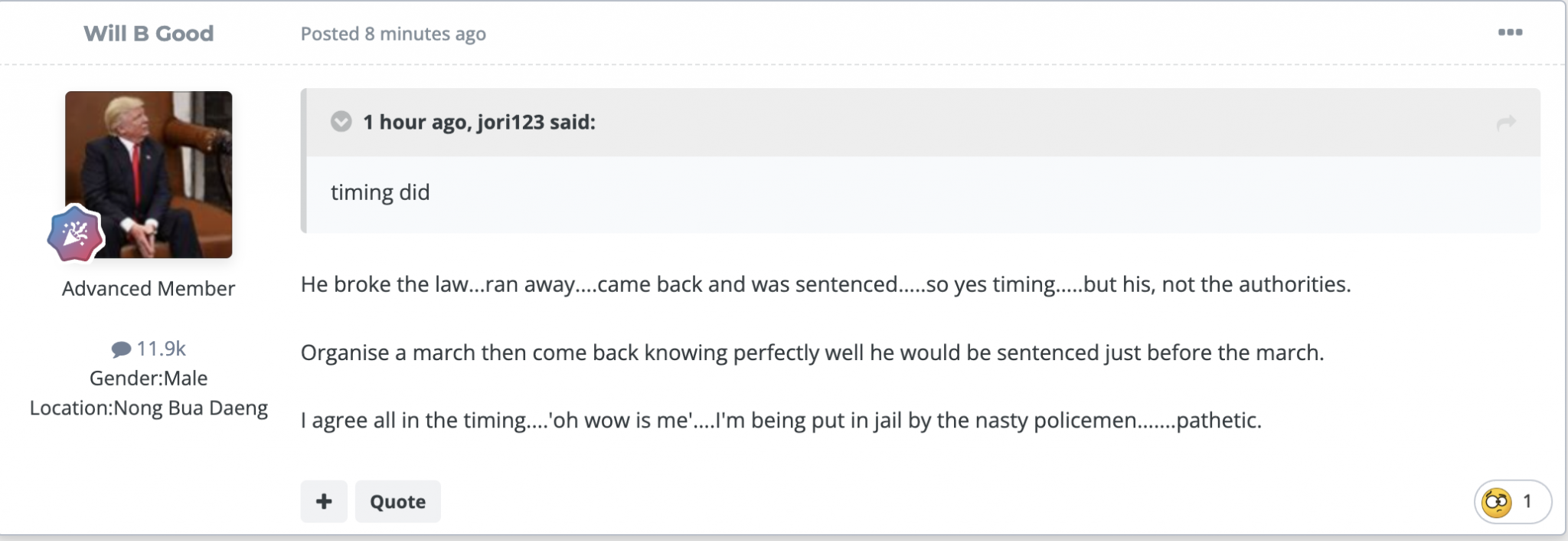The image size is (1568, 541).
Task: Click the quote header mentioning jori123
Action: (x=479, y=122)
